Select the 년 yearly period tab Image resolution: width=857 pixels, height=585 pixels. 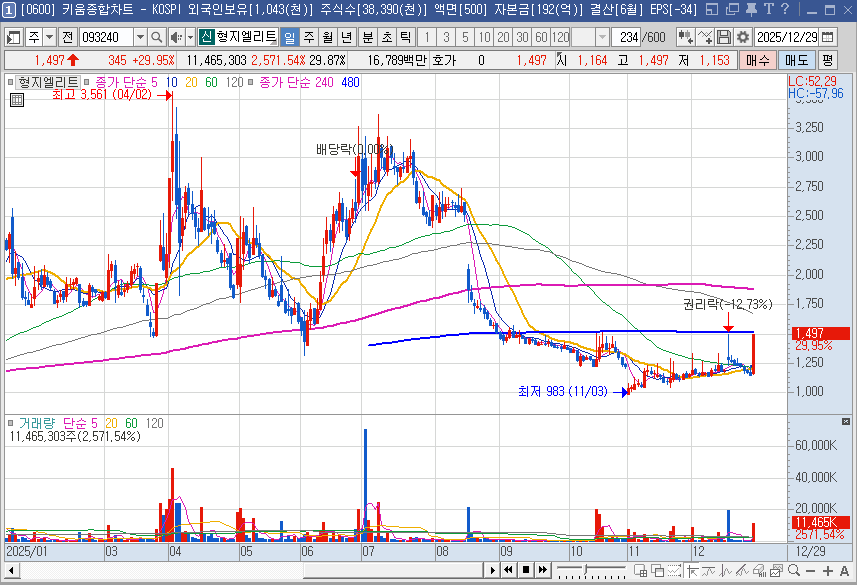(x=347, y=37)
